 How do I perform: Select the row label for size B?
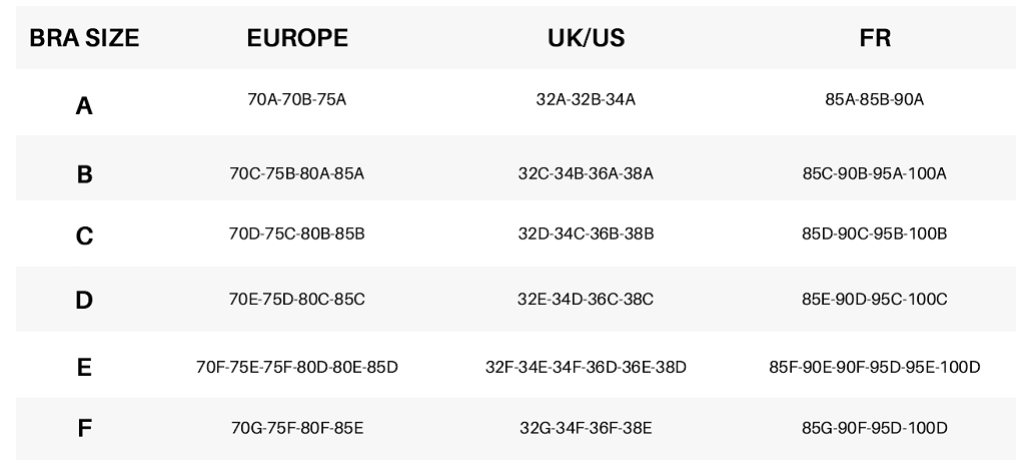(84, 175)
